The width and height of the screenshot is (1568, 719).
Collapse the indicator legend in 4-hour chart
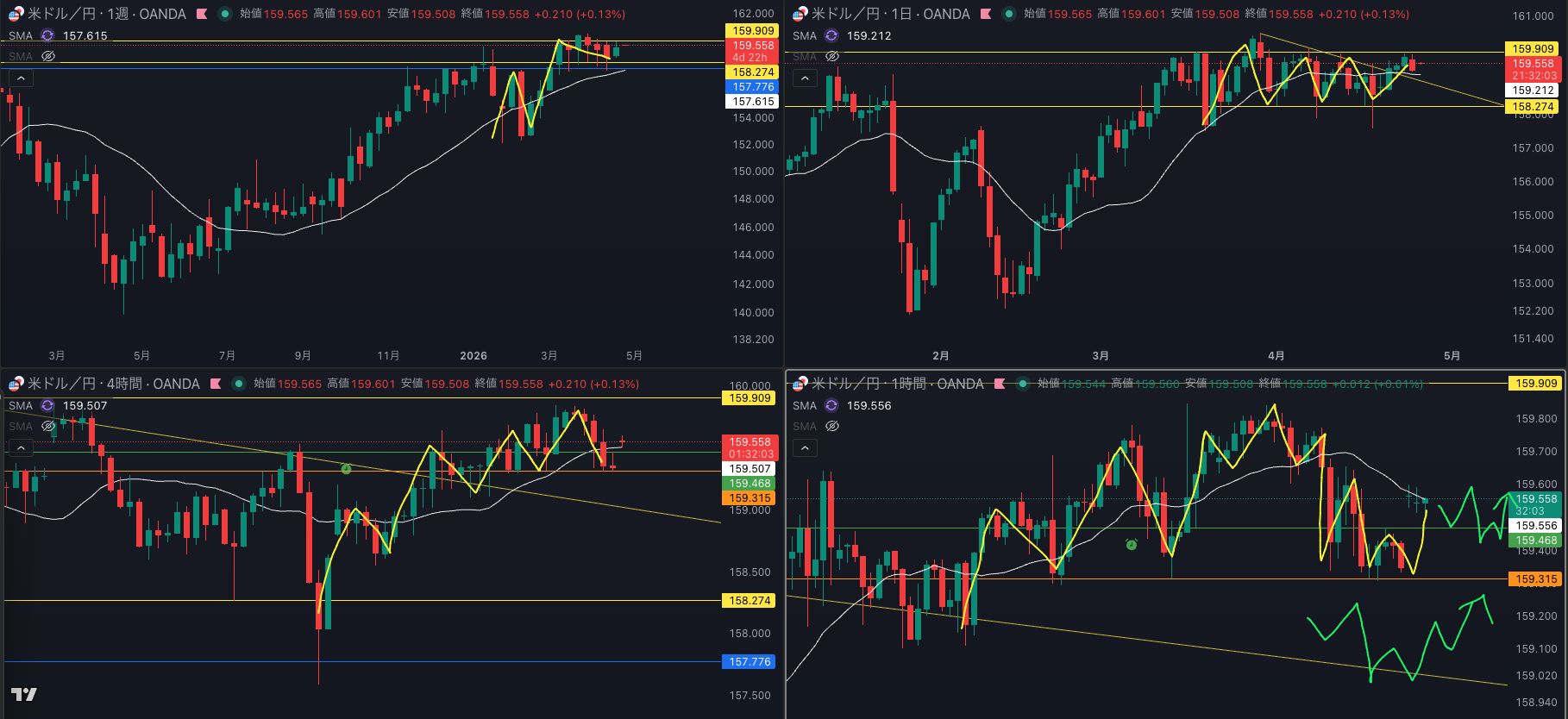(21, 448)
